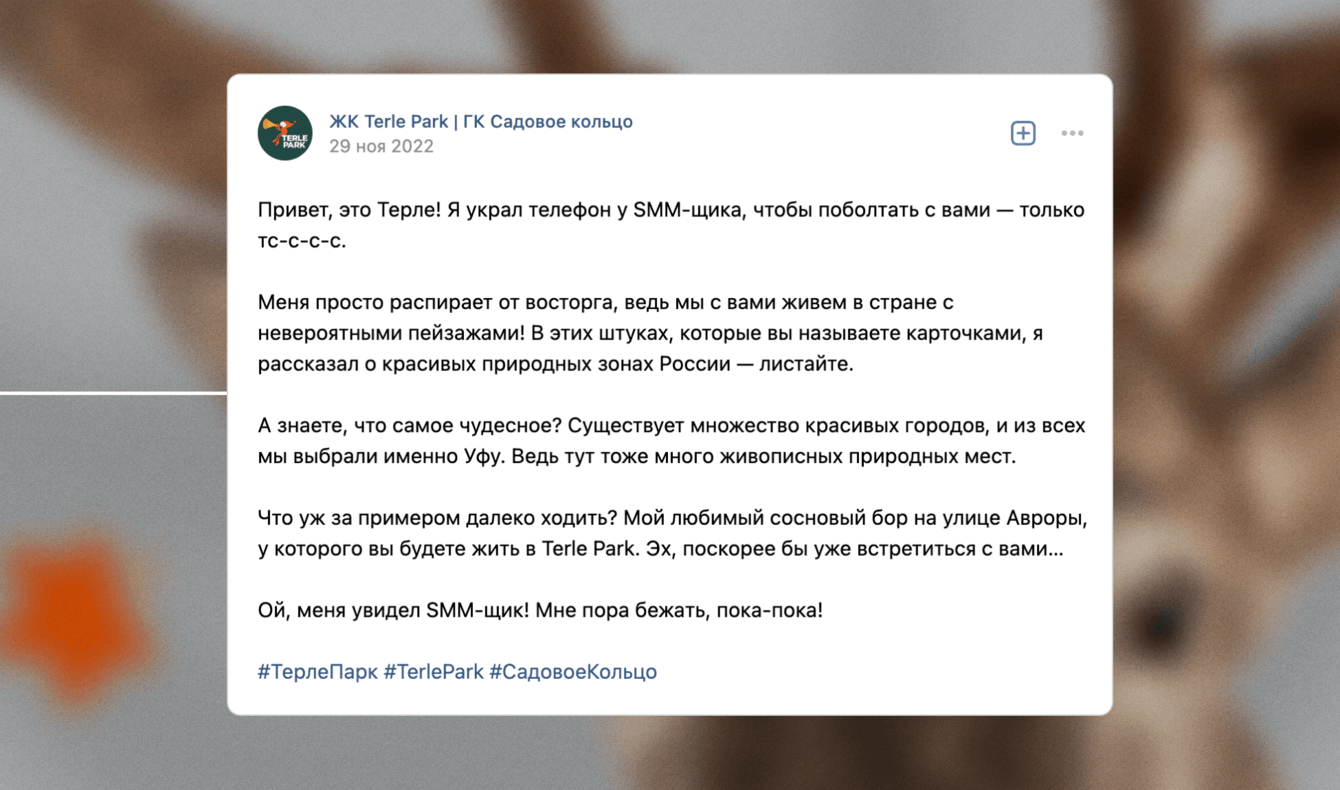Open the #TerlePark hashtag
This screenshot has width=1340, height=790.
coord(433,671)
